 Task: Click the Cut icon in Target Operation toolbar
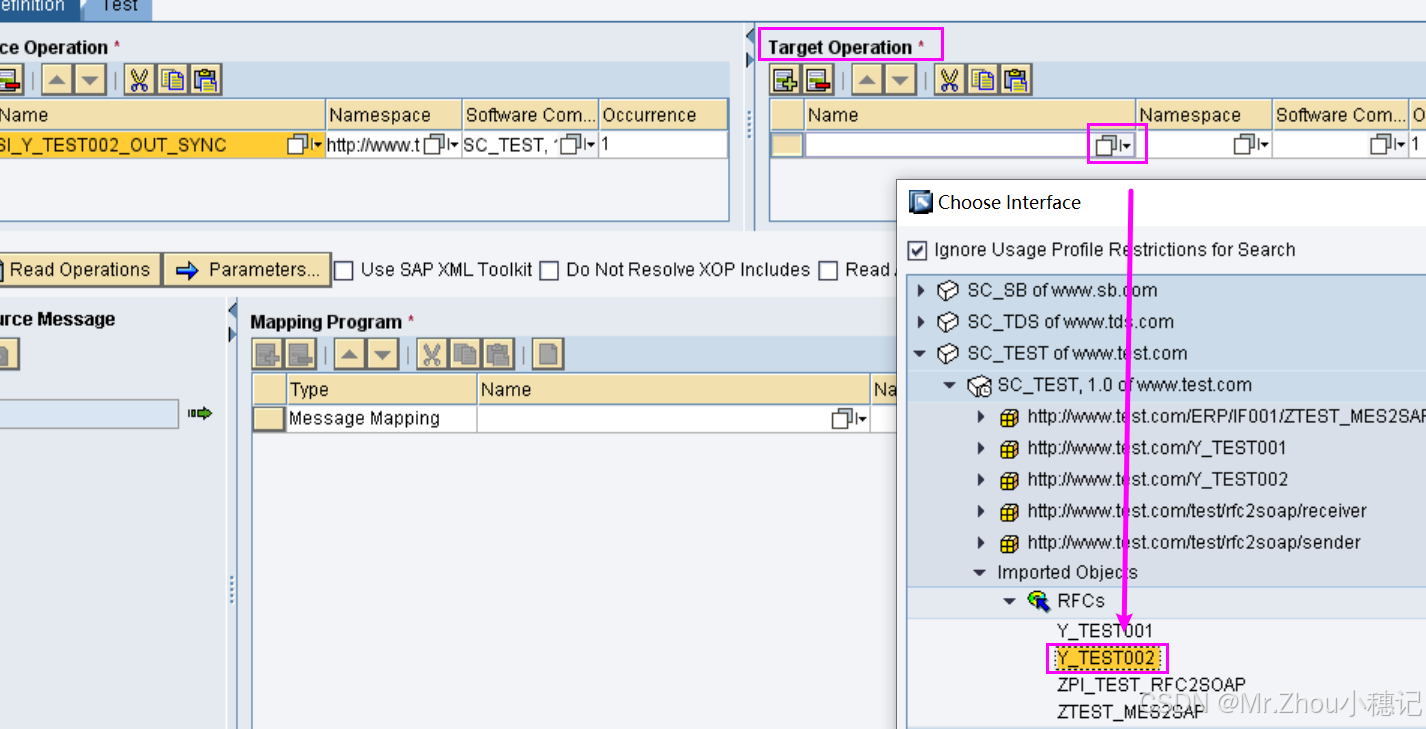[948, 79]
